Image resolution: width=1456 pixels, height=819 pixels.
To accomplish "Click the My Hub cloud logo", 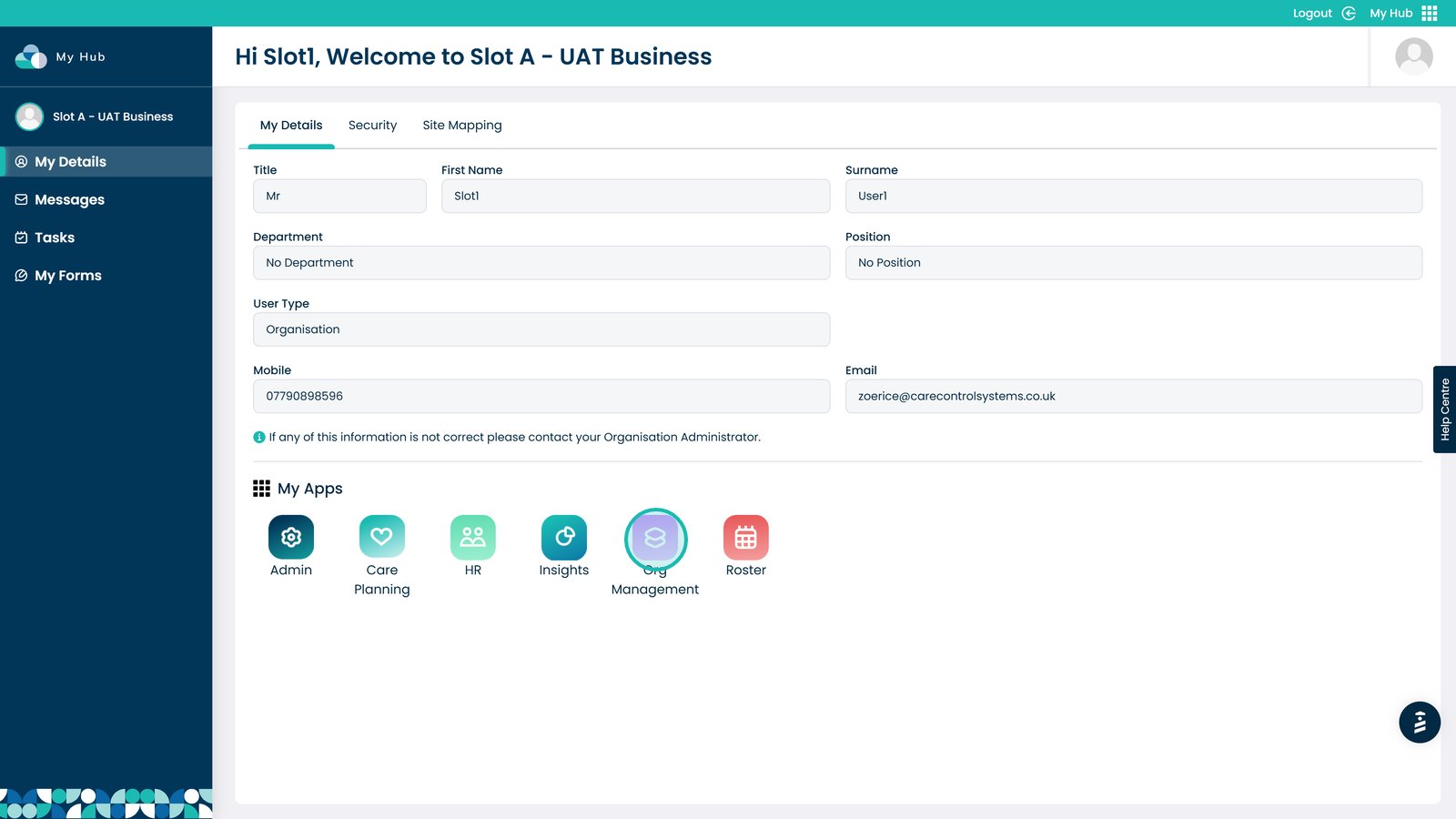I will (x=31, y=56).
